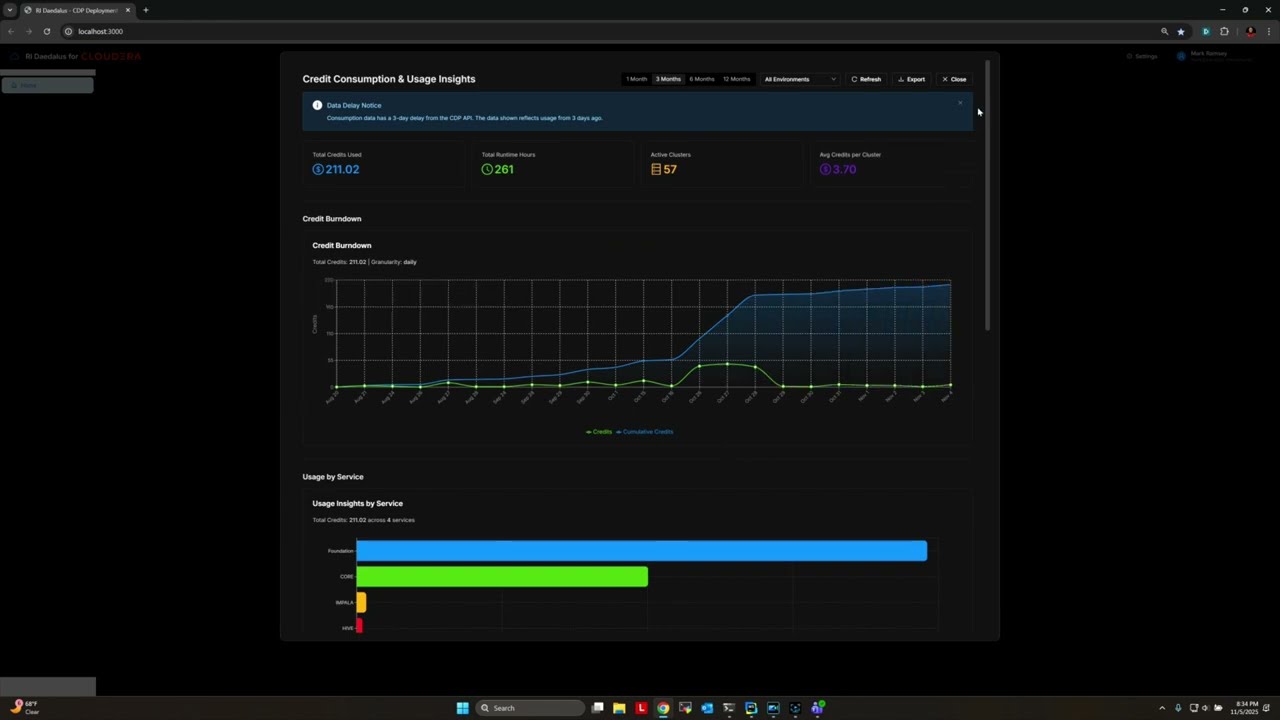The width and height of the screenshot is (1280, 720).
Task: Click the Usage Insights by Service title
Action: pyautogui.click(x=358, y=504)
